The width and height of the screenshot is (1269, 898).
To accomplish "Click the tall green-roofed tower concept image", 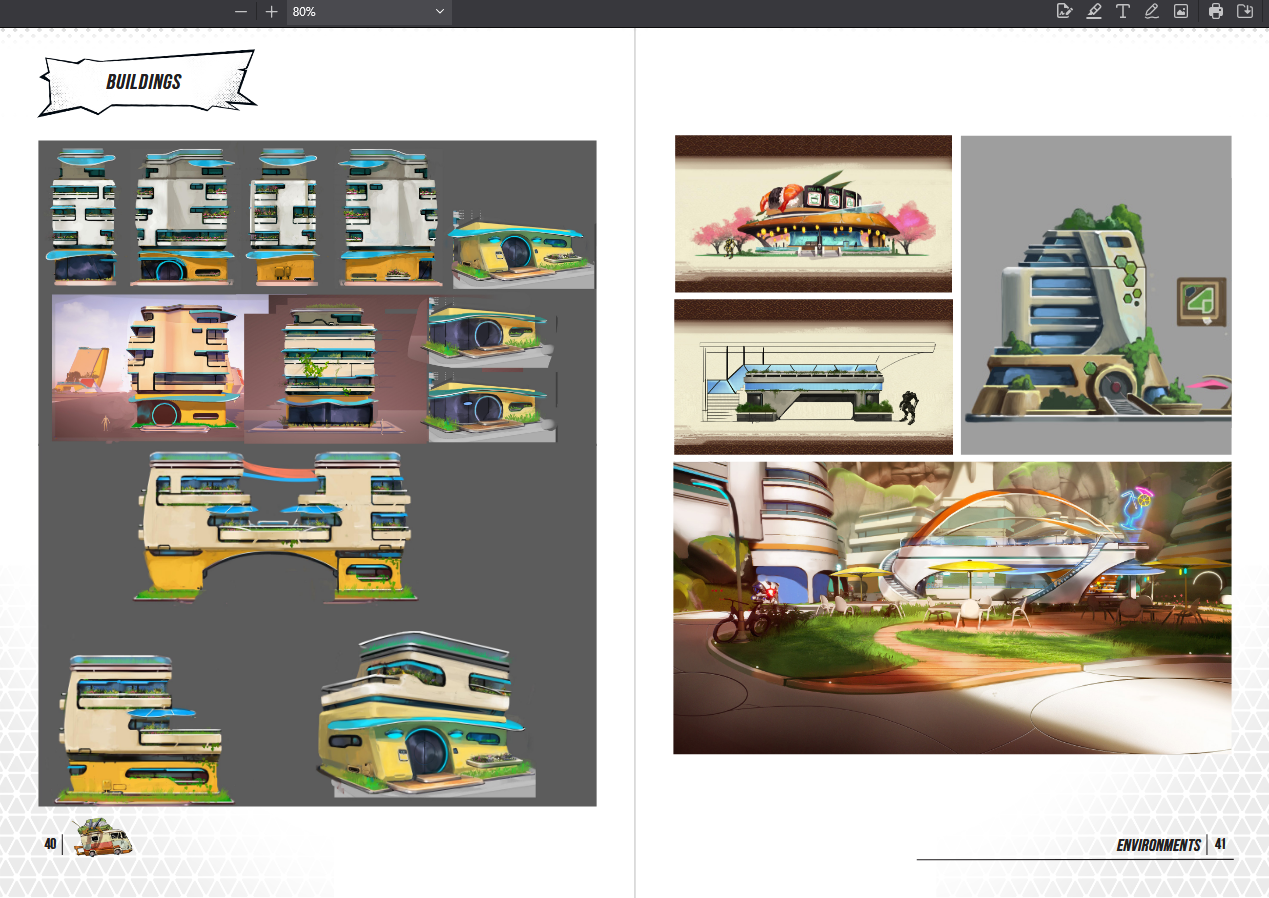I will click(x=1096, y=295).
